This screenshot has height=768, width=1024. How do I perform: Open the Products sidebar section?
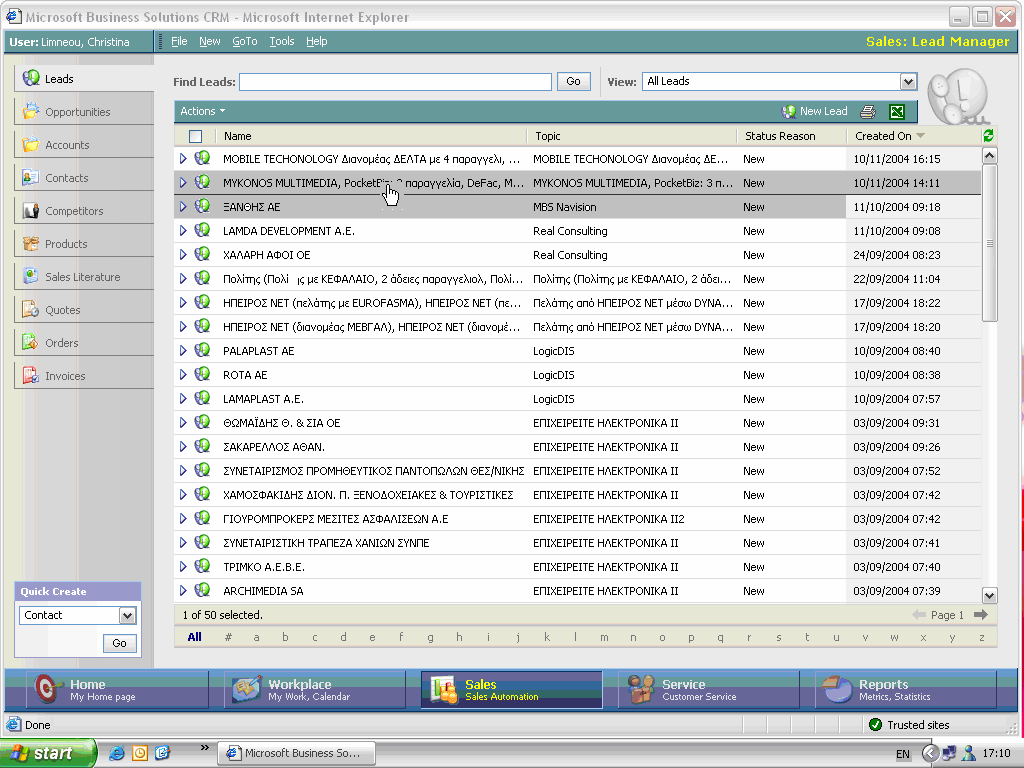[x=84, y=244]
